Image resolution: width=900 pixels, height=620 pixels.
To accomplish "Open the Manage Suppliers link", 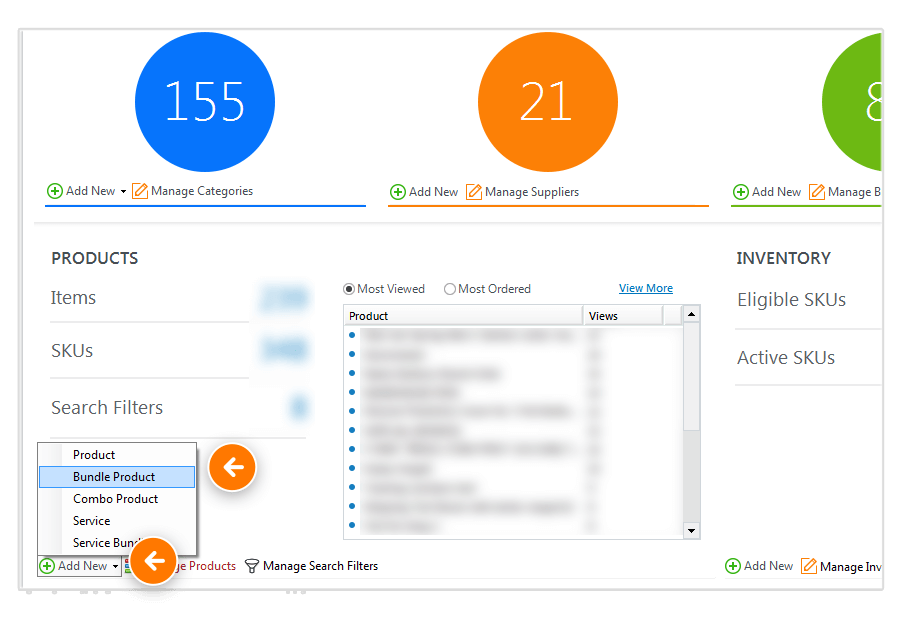I will coord(532,192).
